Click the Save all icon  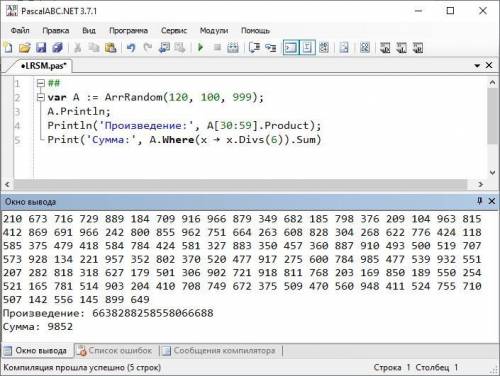pyautogui.click(x=58, y=48)
